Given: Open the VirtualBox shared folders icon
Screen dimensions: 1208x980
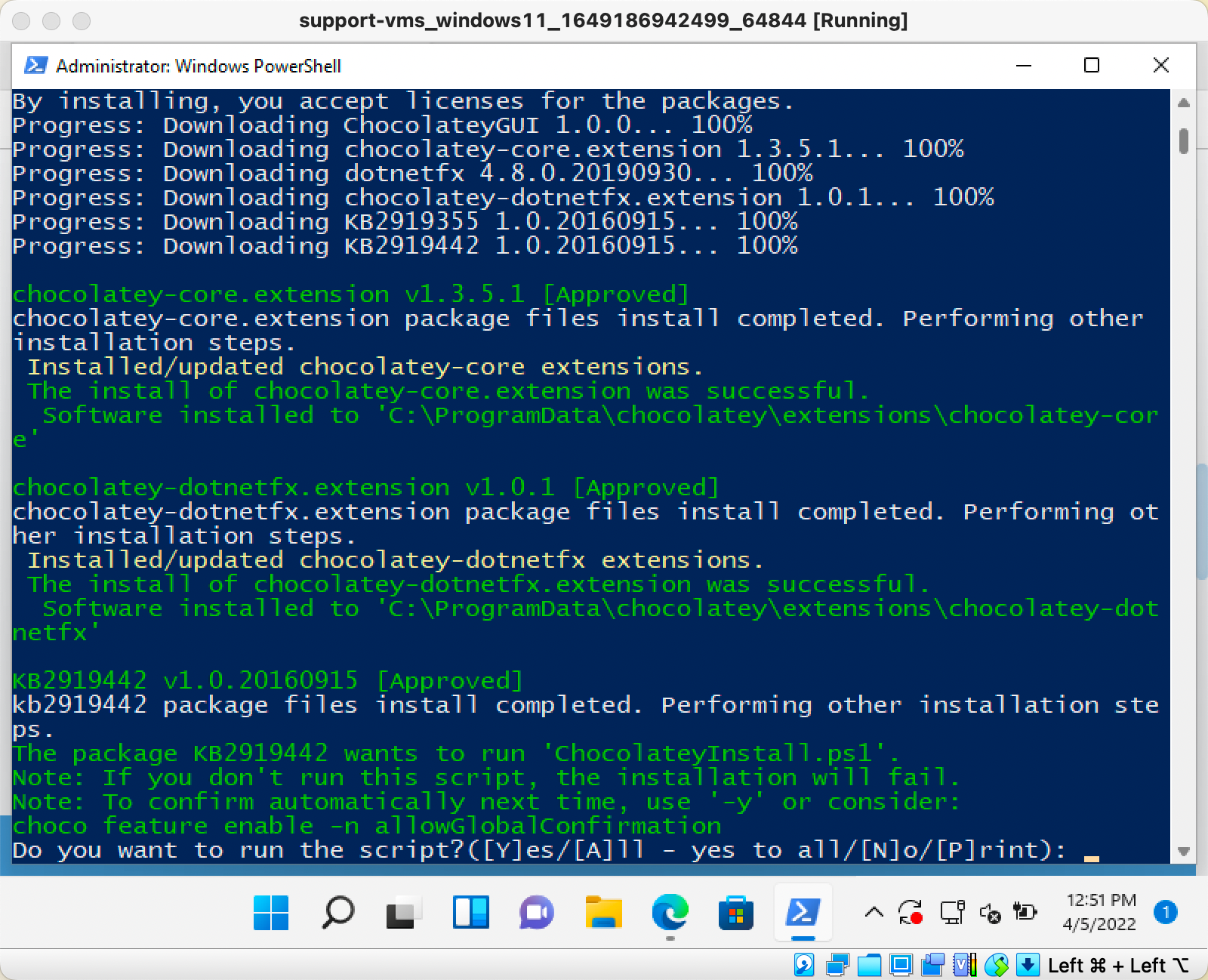Looking at the screenshot, I should (870, 965).
